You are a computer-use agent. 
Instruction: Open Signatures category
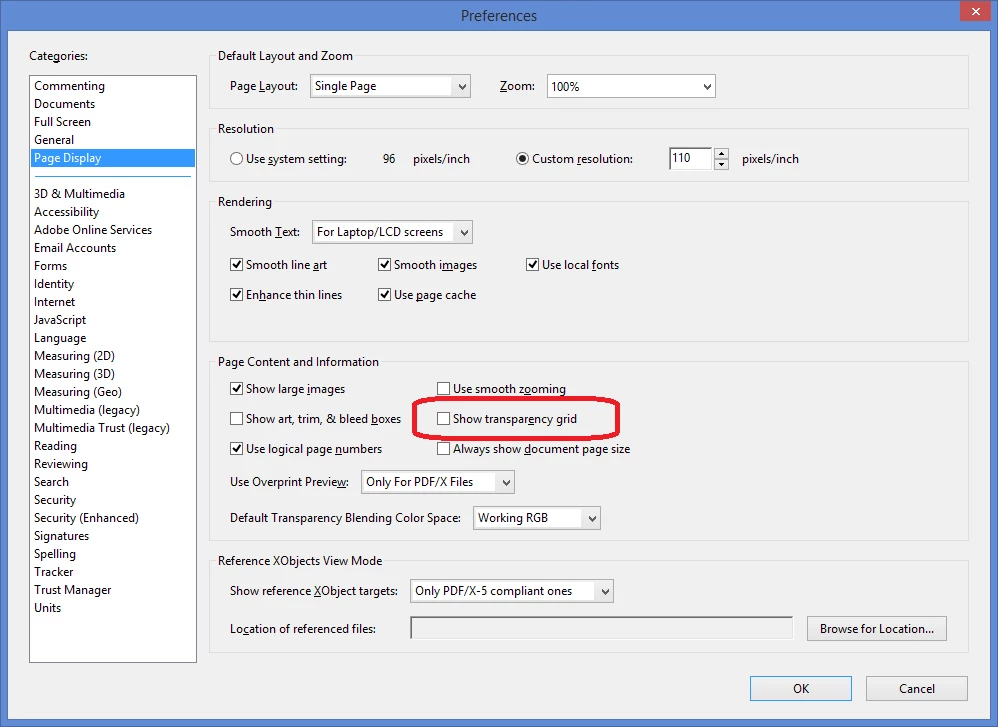(62, 536)
